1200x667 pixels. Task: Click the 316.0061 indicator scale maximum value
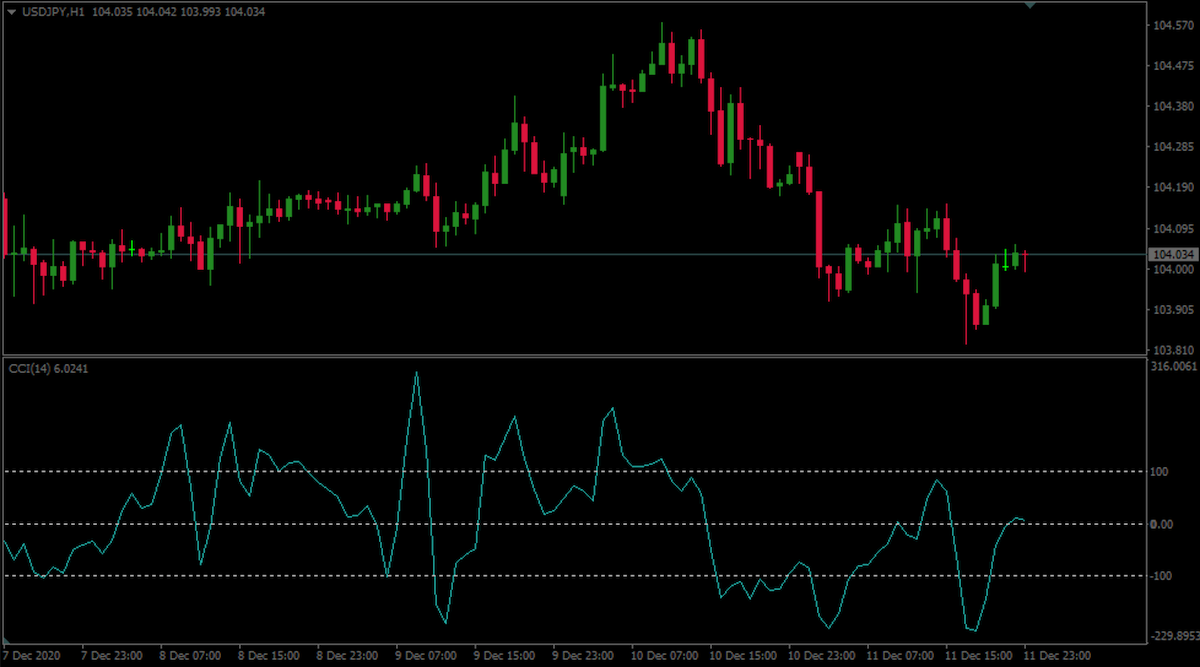[x=1173, y=367]
